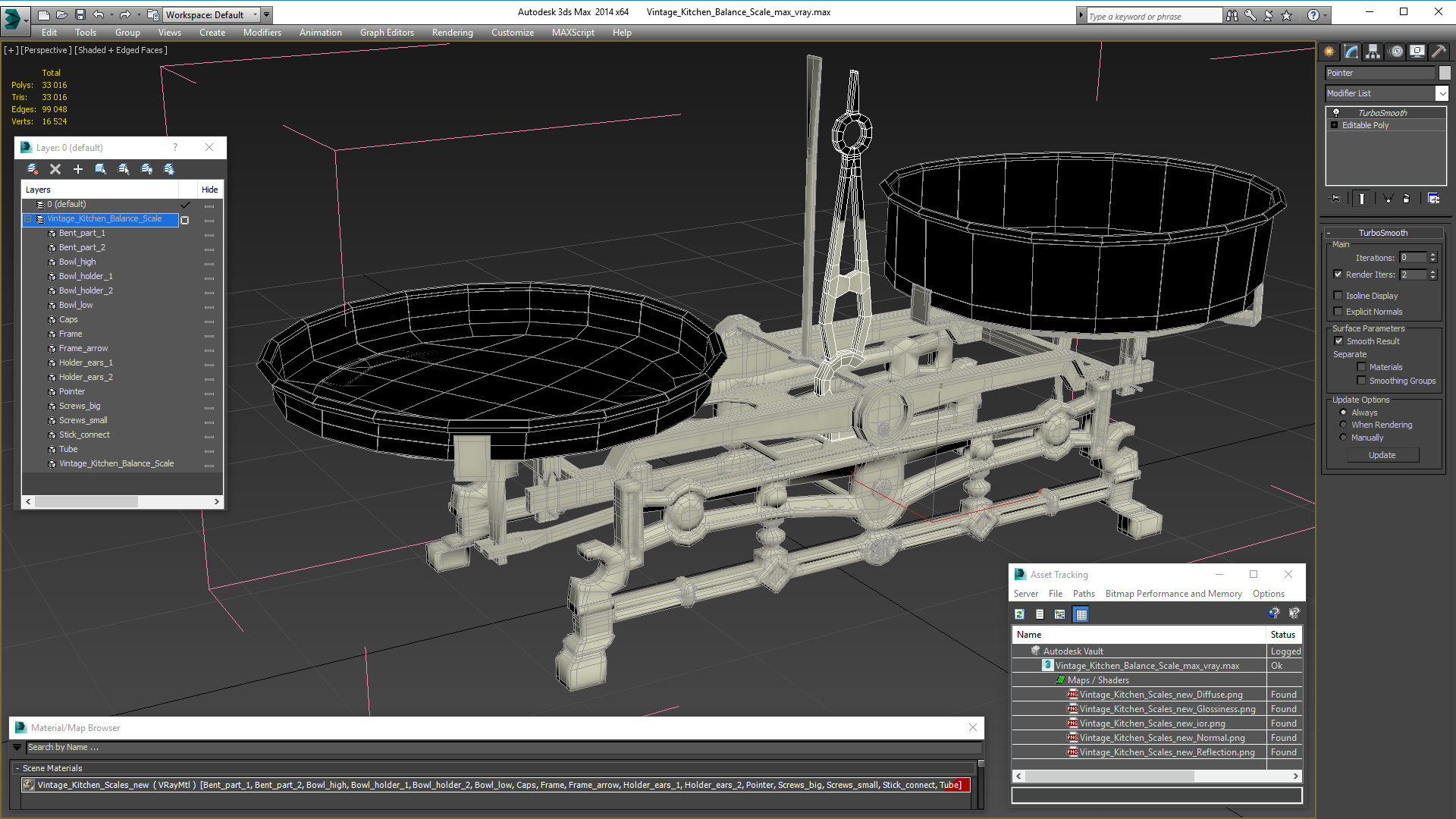Create new layer with the plus icon

coord(77,169)
